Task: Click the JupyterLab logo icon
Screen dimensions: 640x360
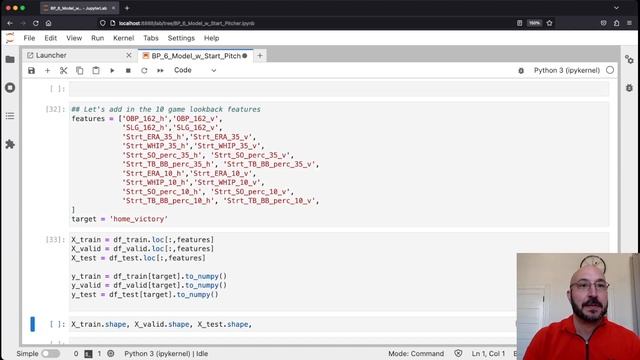Action: tap(10, 38)
